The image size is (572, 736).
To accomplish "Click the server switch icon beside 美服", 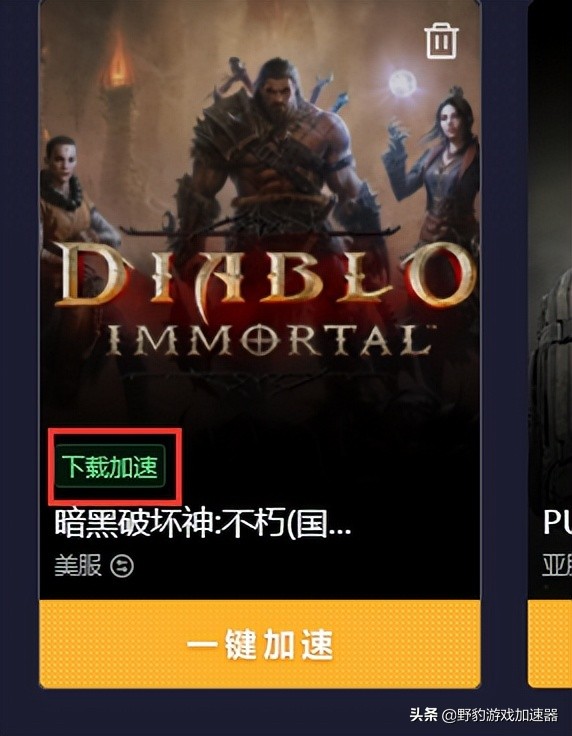I will click(x=122, y=566).
